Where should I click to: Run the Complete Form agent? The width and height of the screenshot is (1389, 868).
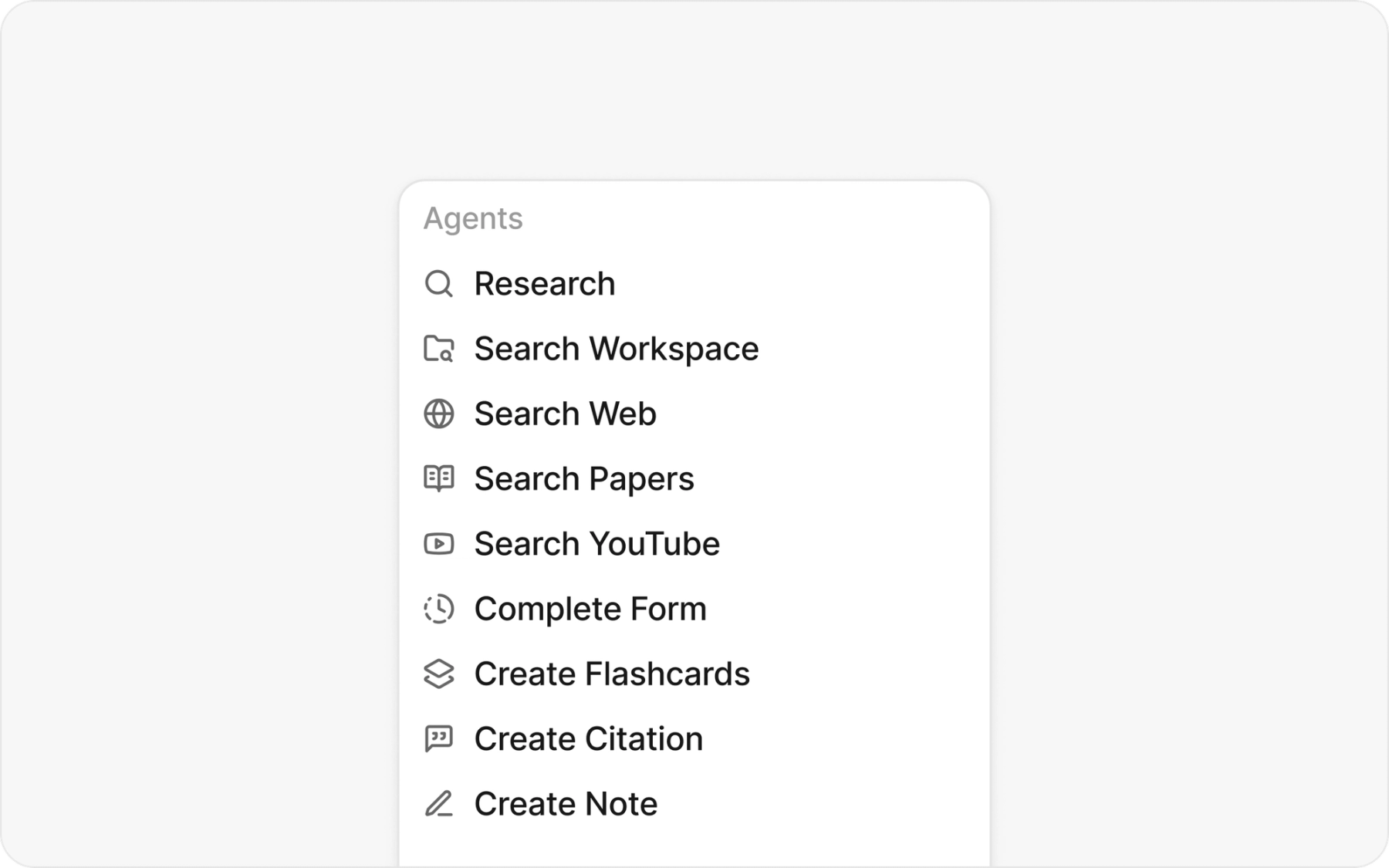point(590,609)
